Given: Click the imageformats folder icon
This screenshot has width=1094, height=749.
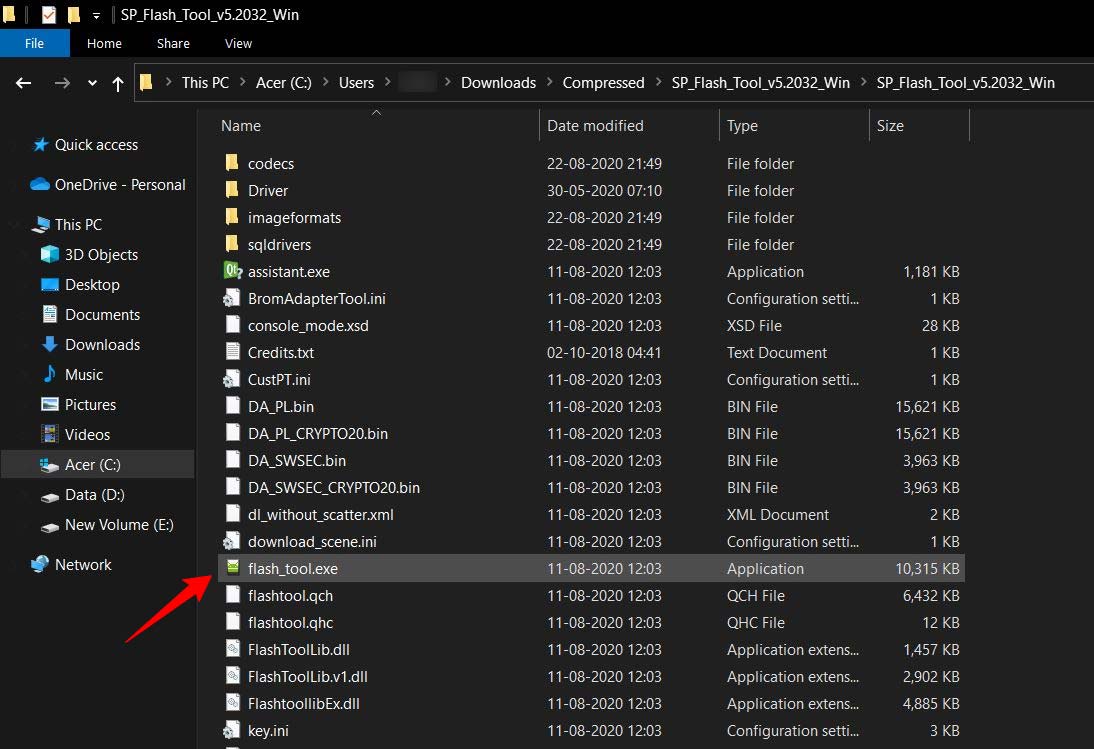Looking at the screenshot, I should pyautogui.click(x=232, y=217).
